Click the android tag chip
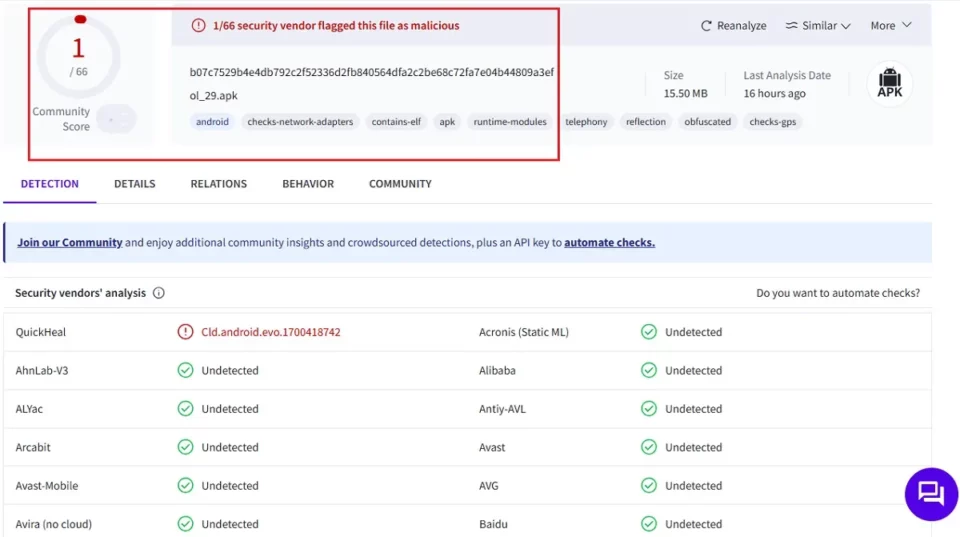This screenshot has width=960, height=537. 212,122
